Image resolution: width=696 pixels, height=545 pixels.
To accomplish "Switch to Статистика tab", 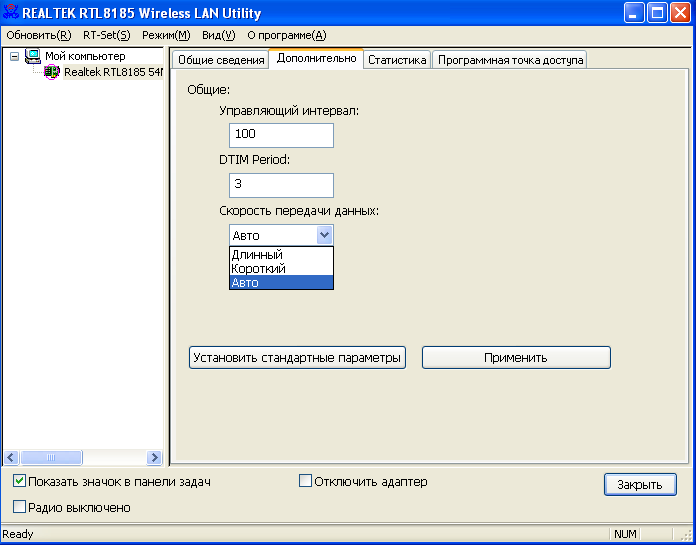I will [397, 60].
